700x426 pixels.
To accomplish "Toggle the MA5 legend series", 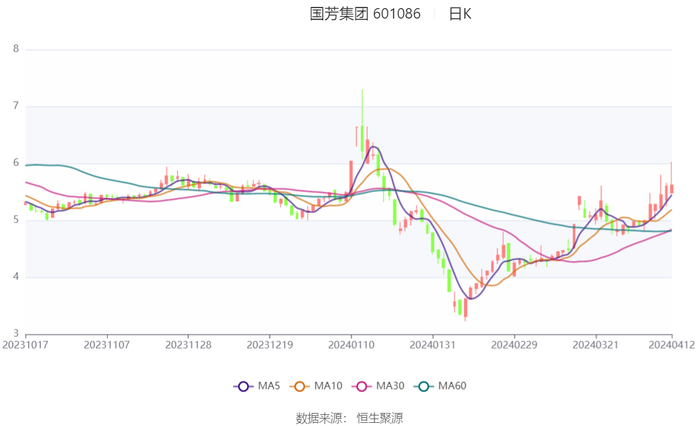I will (x=257, y=386).
